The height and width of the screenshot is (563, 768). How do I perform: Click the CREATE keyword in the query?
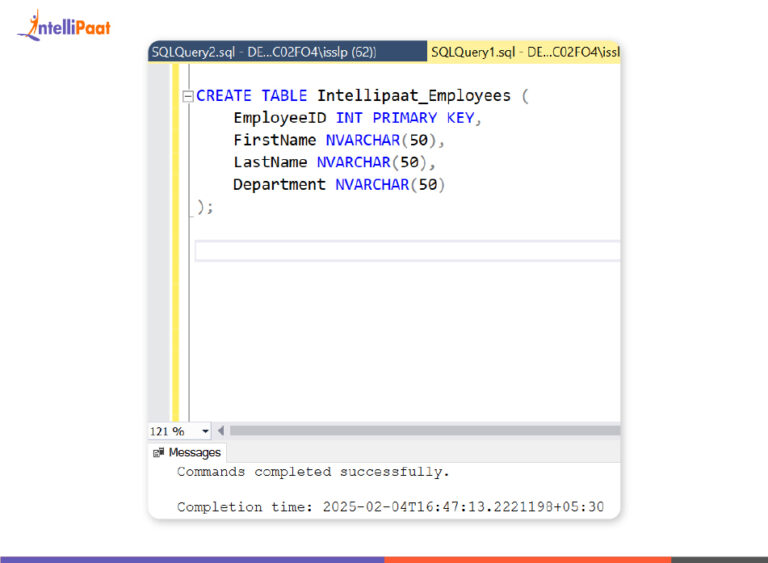pyautogui.click(x=224, y=96)
